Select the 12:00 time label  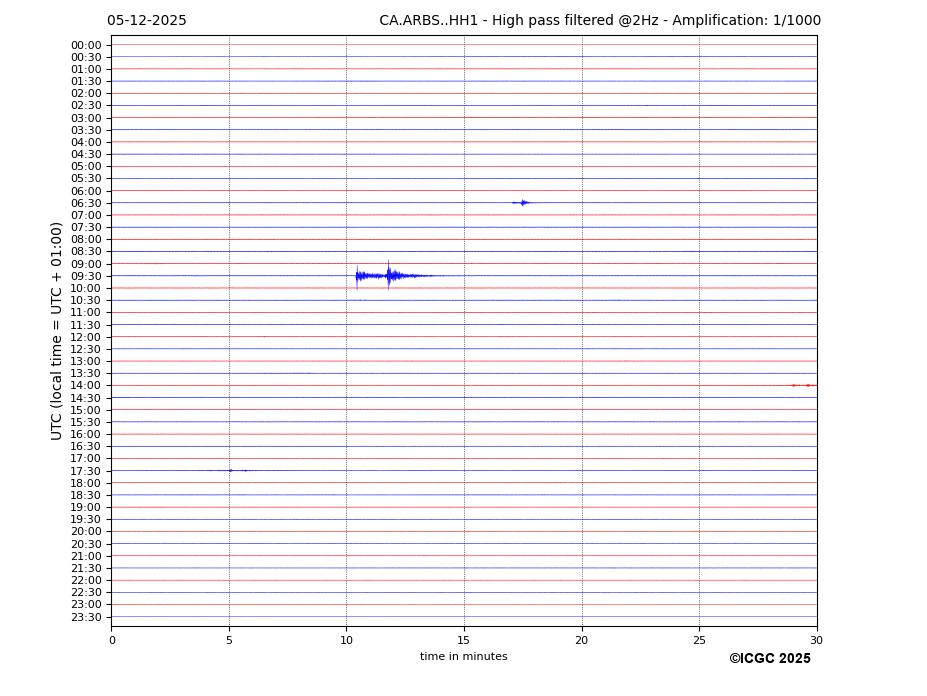pyautogui.click(x=86, y=337)
